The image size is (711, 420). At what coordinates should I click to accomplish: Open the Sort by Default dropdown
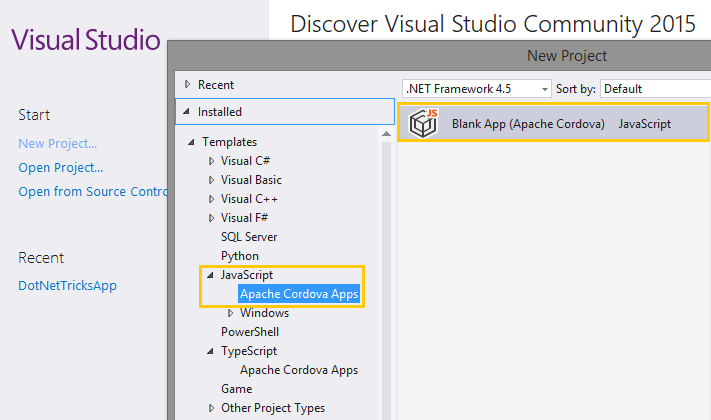(x=654, y=89)
